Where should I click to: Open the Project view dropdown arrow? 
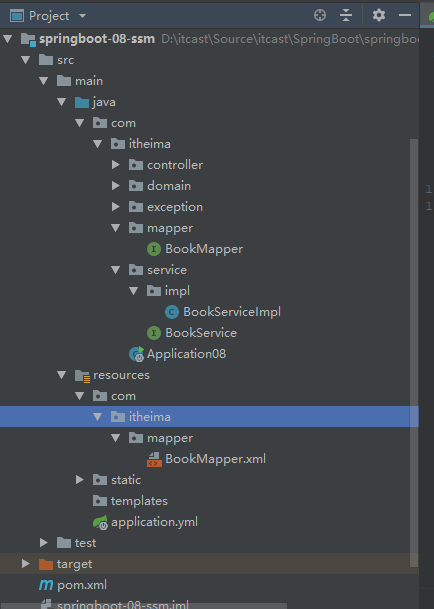click(x=82, y=16)
